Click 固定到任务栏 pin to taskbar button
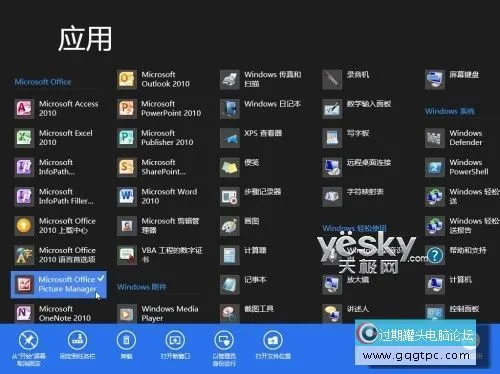Viewport: 500px width, 374px height. 77,345
